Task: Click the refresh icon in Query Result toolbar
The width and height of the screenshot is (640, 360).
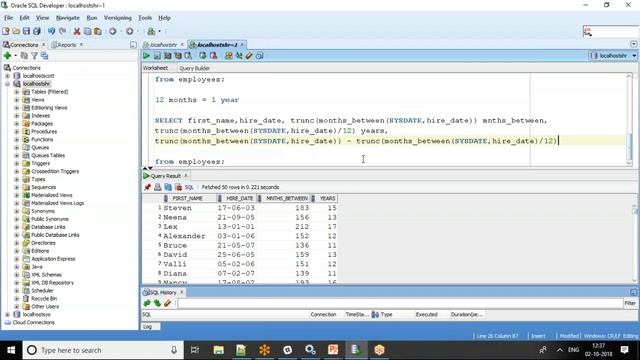Action: pos(168,187)
